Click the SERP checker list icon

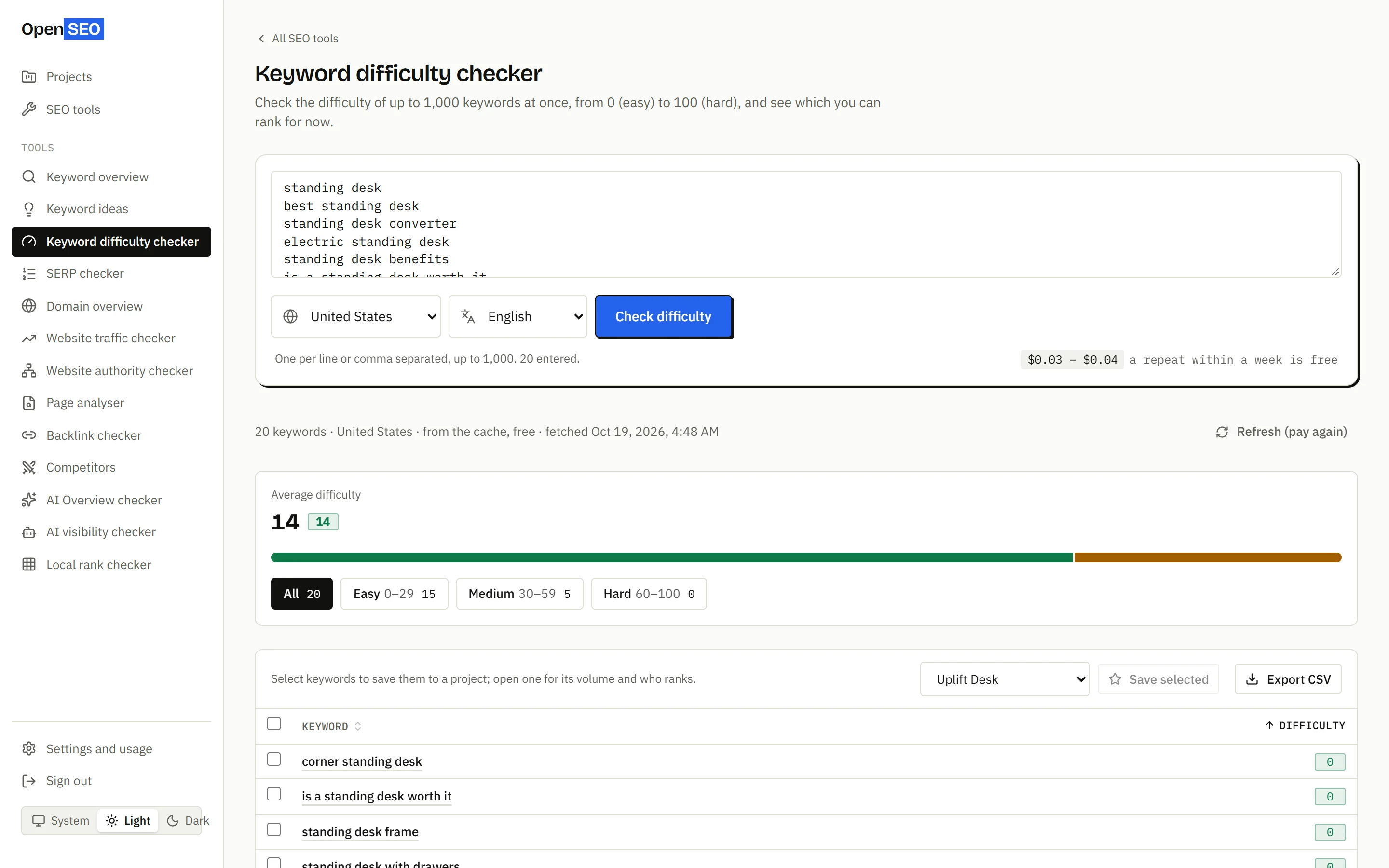pos(29,274)
